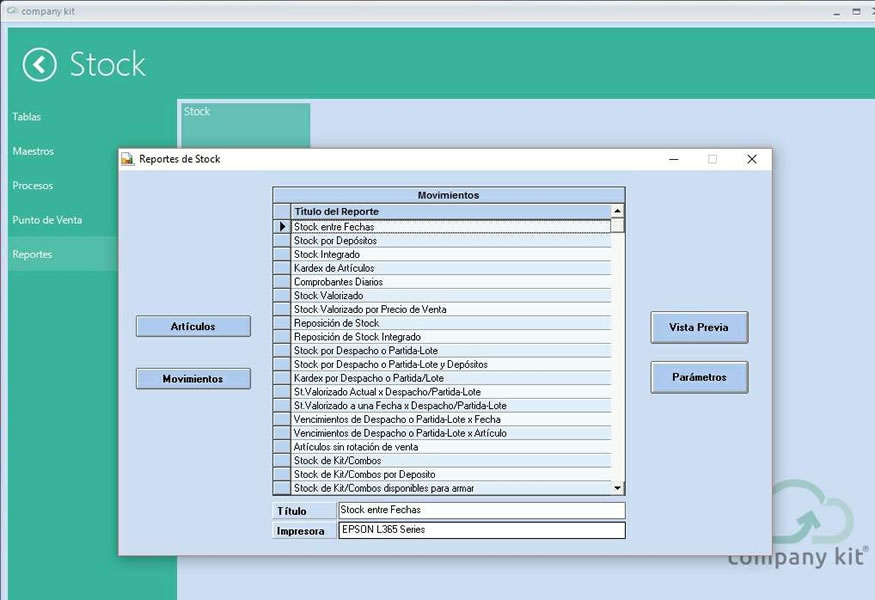Open the Maestros sidebar menu
This screenshot has height=600, width=875.
point(33,151)
